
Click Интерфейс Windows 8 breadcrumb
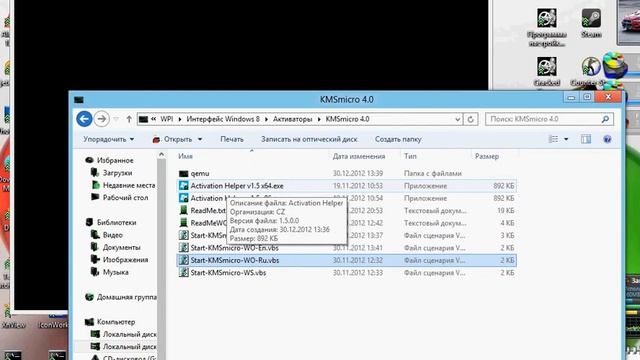[x=223, y=119]
